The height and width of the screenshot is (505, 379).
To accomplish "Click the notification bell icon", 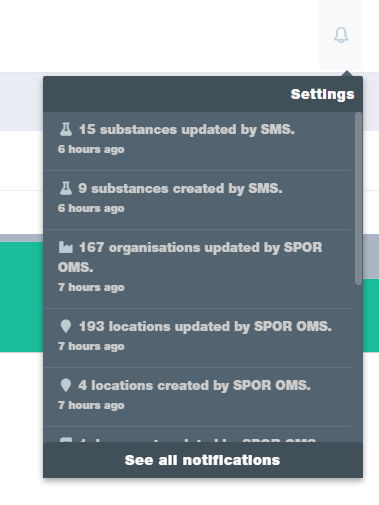I will [x=341, y=35].
